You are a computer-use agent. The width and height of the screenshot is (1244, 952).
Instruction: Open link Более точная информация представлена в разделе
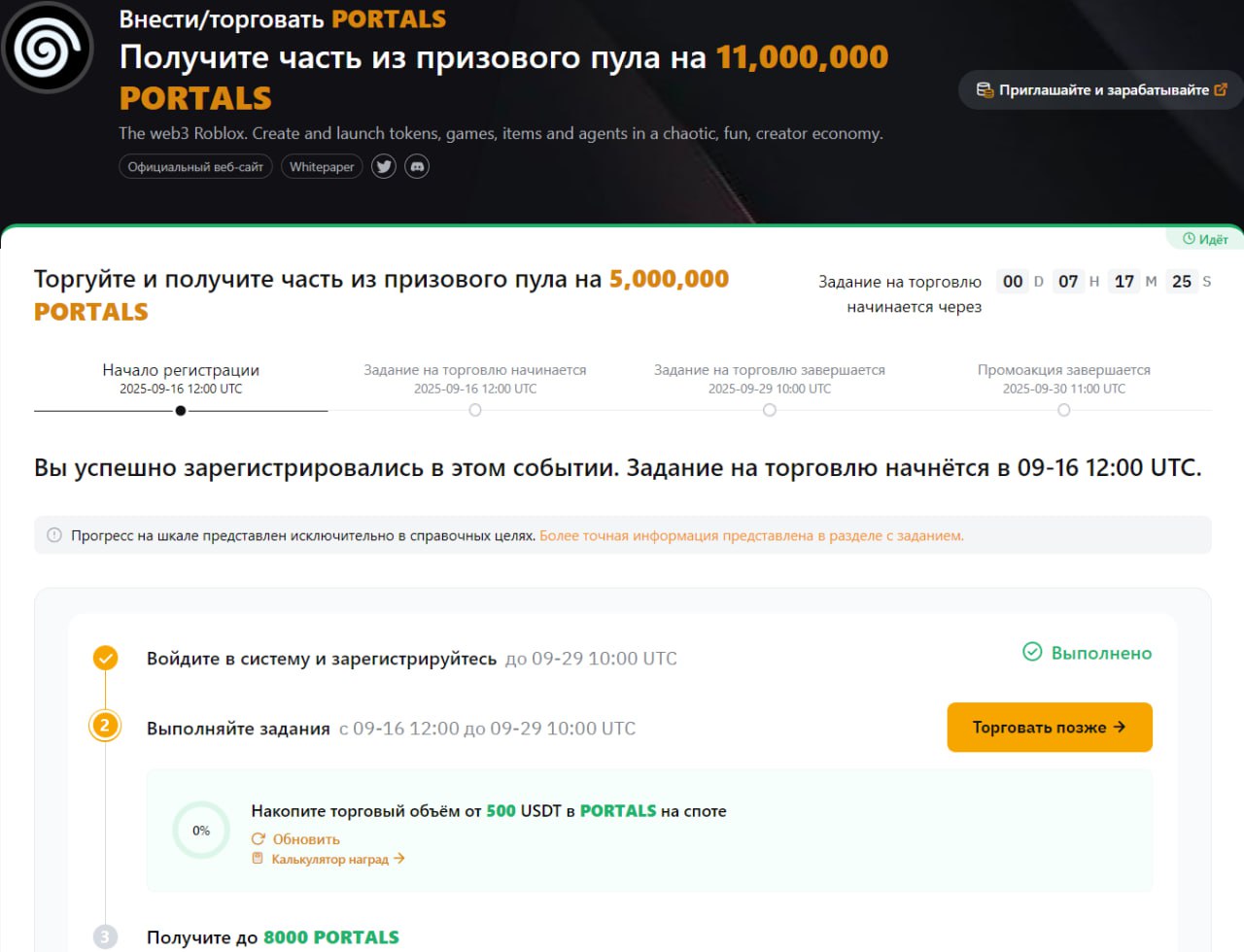751,535
